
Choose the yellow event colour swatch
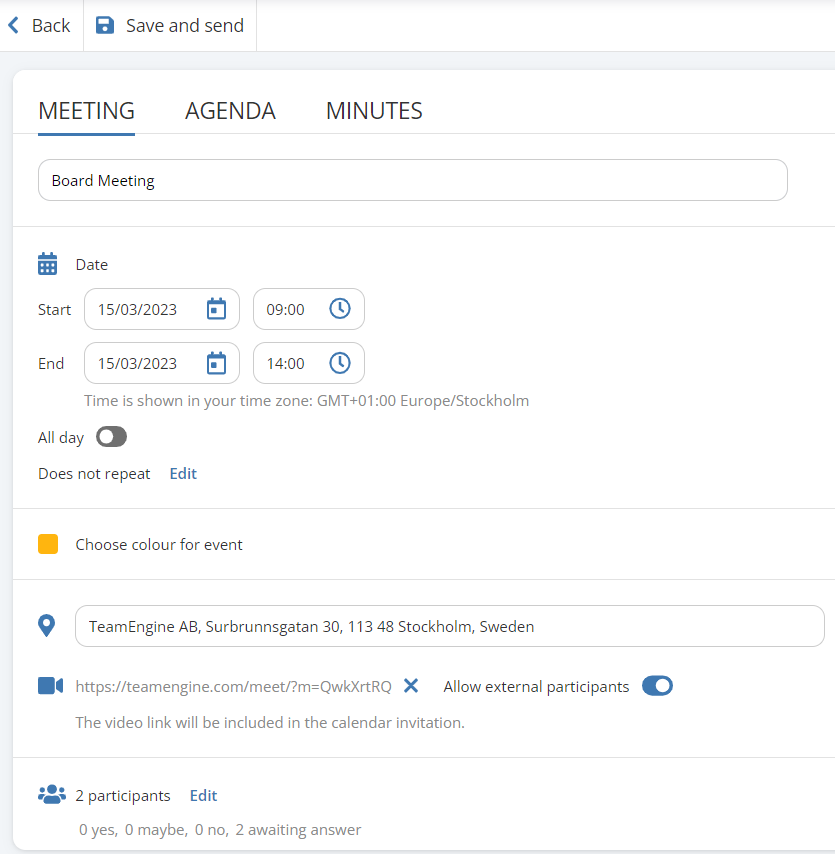[x=48, y=544]
